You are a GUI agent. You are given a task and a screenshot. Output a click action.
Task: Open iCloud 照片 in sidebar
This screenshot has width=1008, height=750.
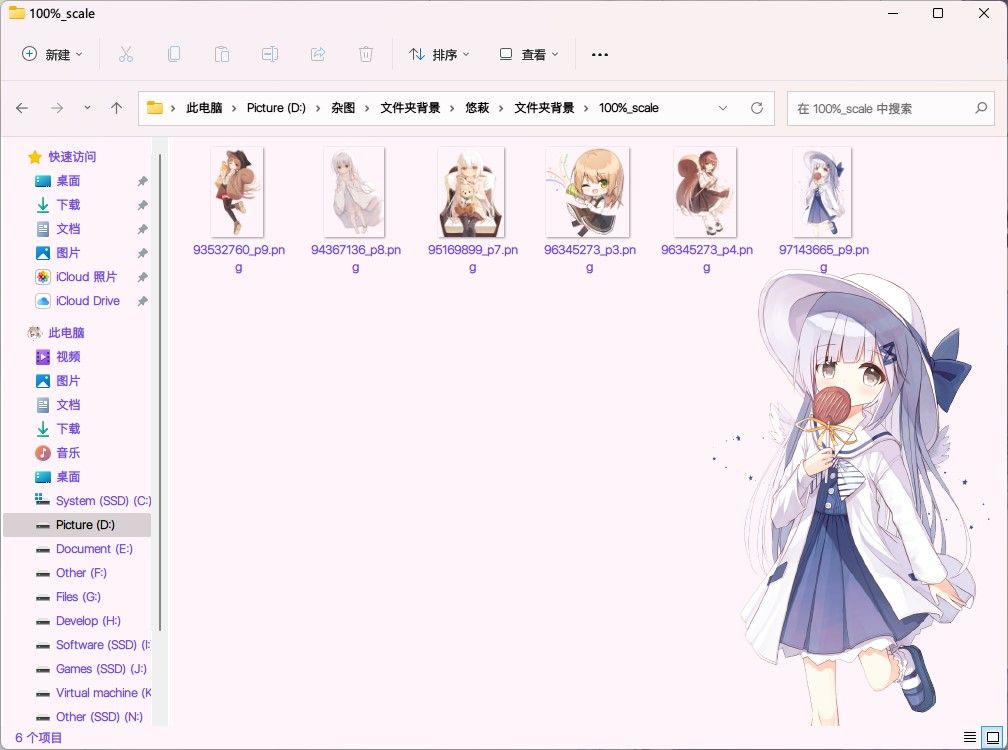click(x=86, y=277)
